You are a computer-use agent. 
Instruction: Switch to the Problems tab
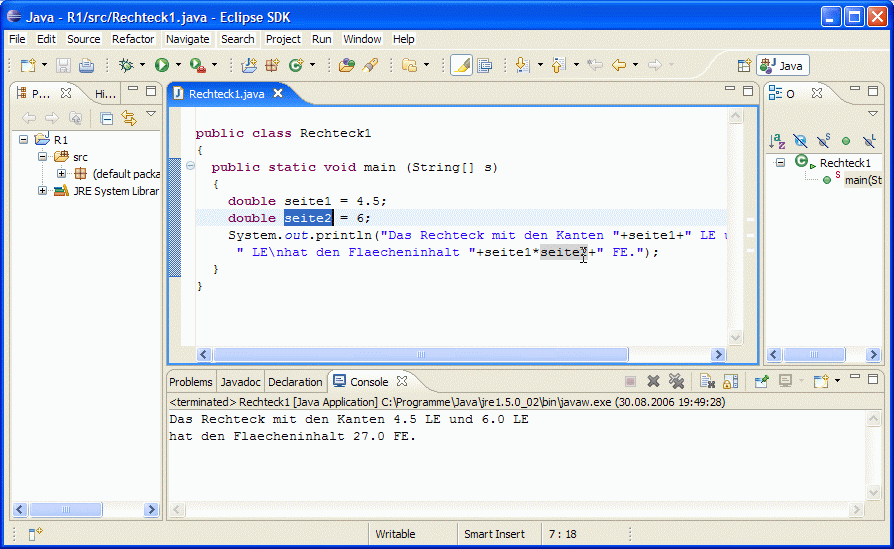tap(190, 382)
